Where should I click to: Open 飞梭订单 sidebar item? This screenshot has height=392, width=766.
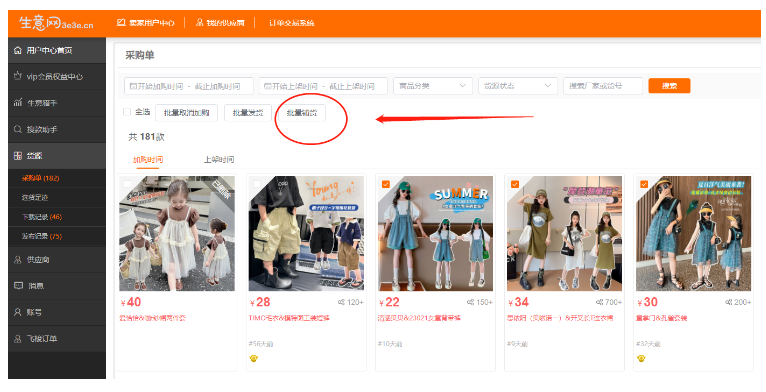(57, 339)
